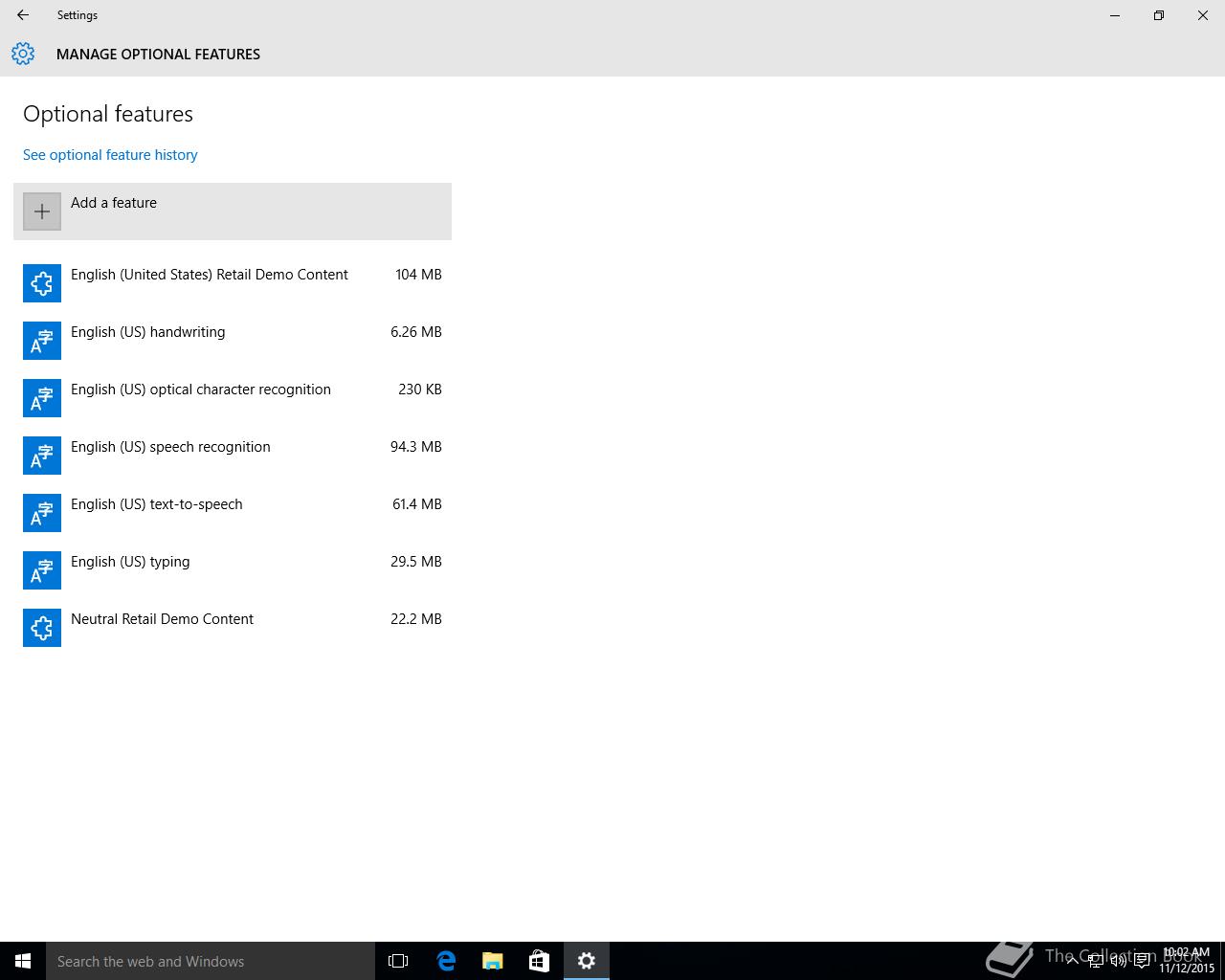1225x980 pixels.
Task: Select the English (US) typing language icon
Action: point(42,570)
